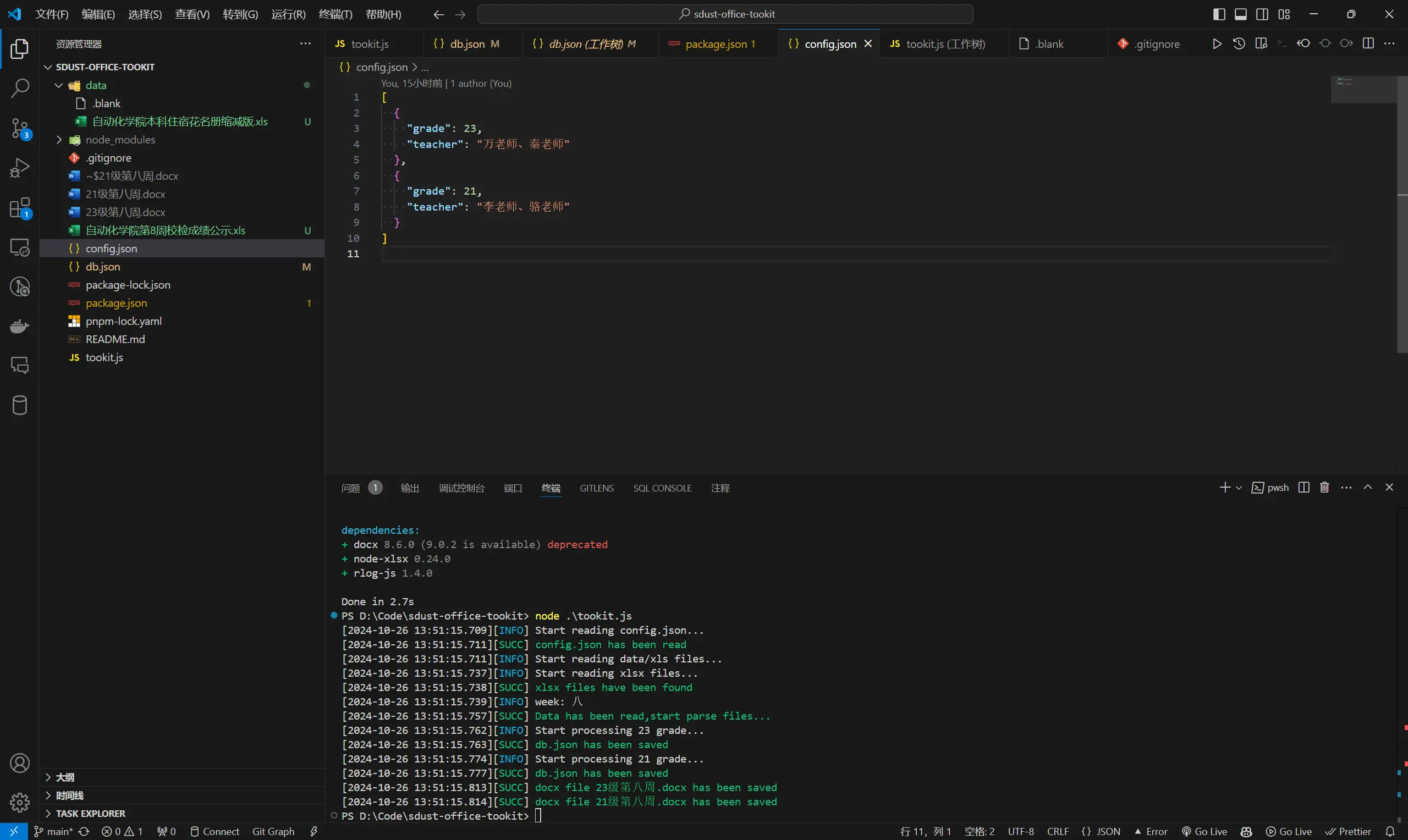1408x840 pixels.
Task: Open notifications bell in status bar
Action: pos(1390,832)
